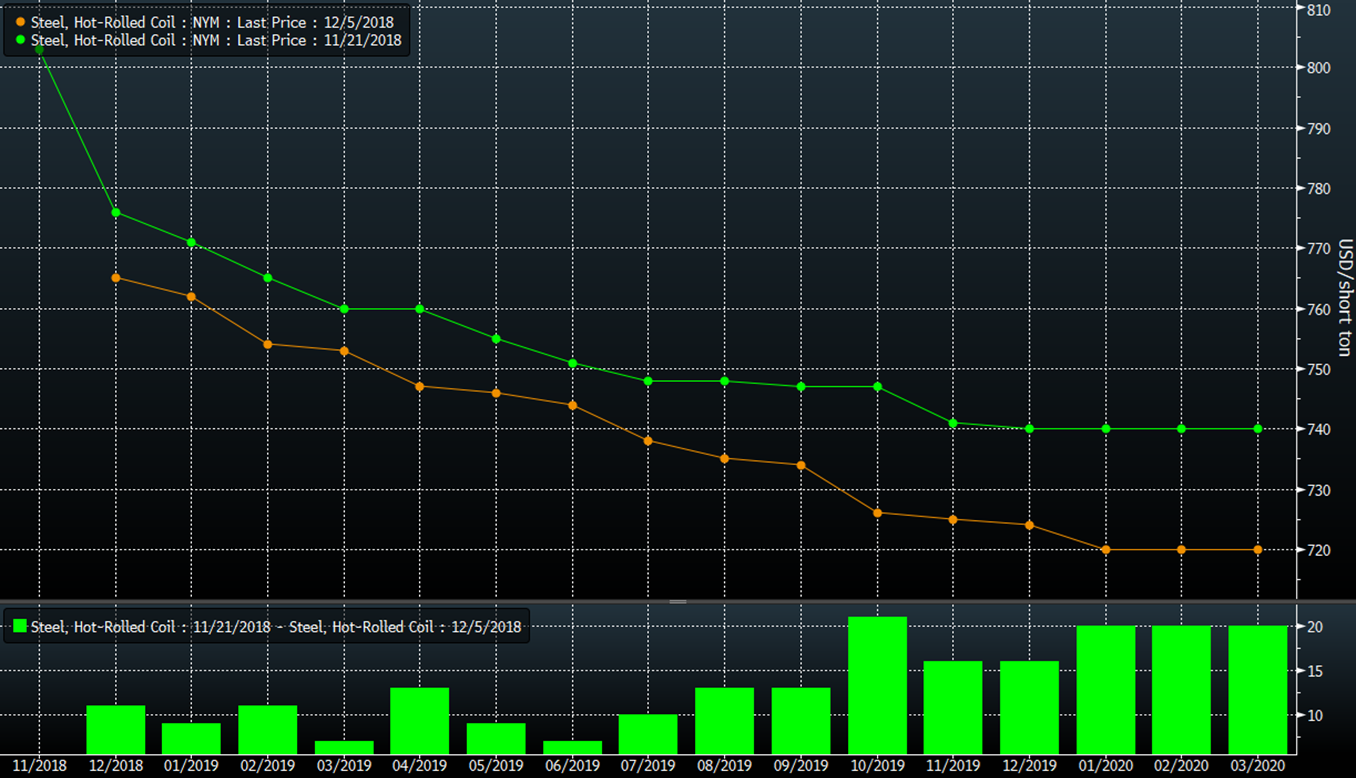Screen dimensions: 1356x778
Task: Click the orange legend marker for 12/5/2018 series
Action: pyautogui.click(x=21, y=22)
